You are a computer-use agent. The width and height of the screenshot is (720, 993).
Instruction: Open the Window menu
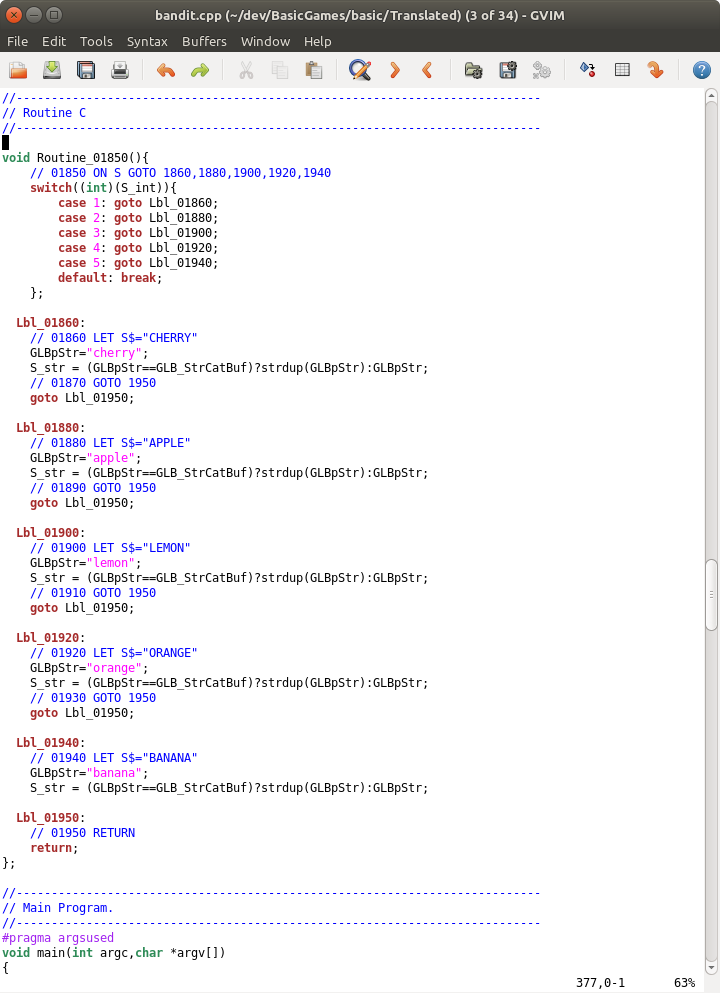pyautogui.click(x=265, y=41)
